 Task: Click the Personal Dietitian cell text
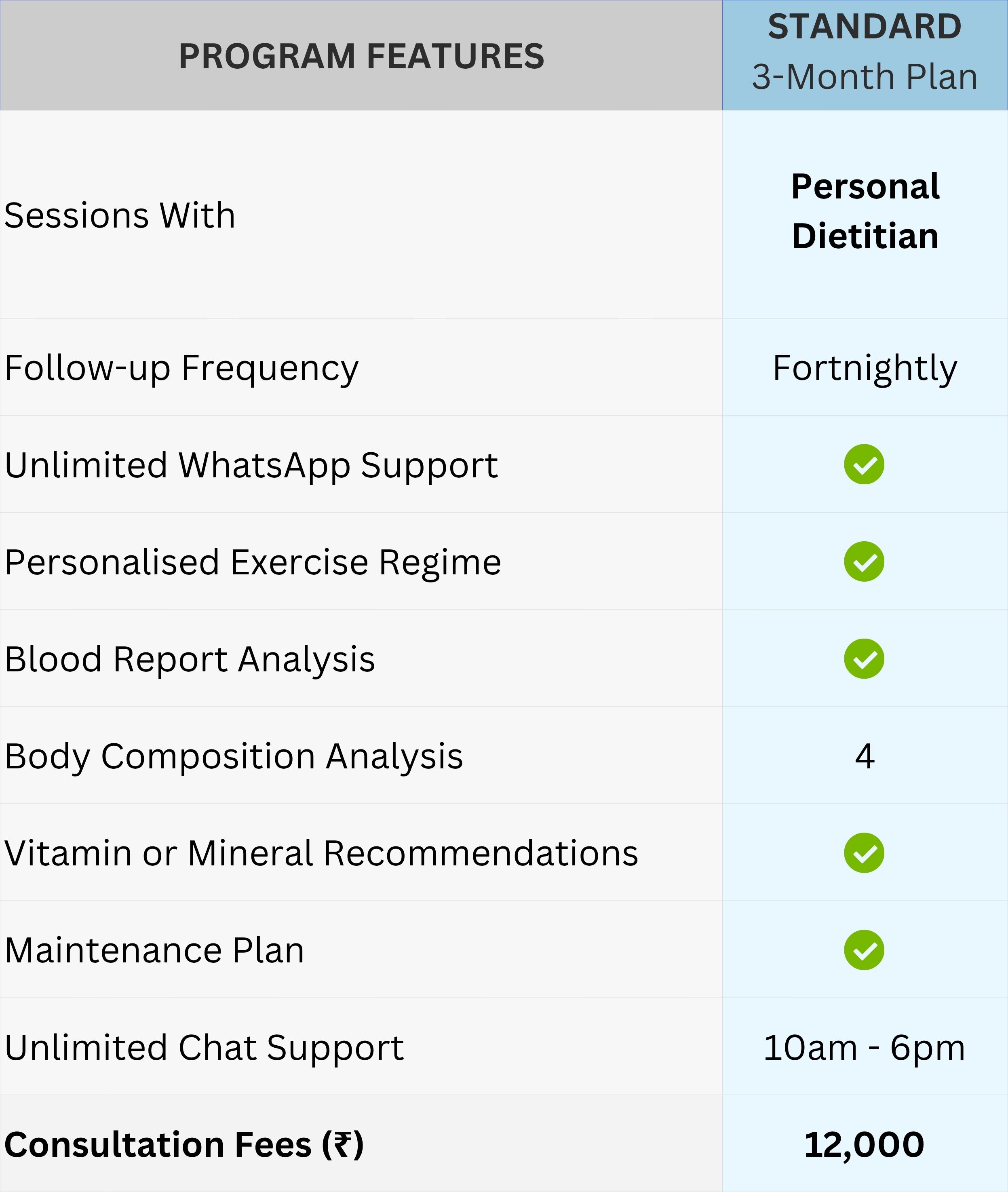[x=865, y=211]
